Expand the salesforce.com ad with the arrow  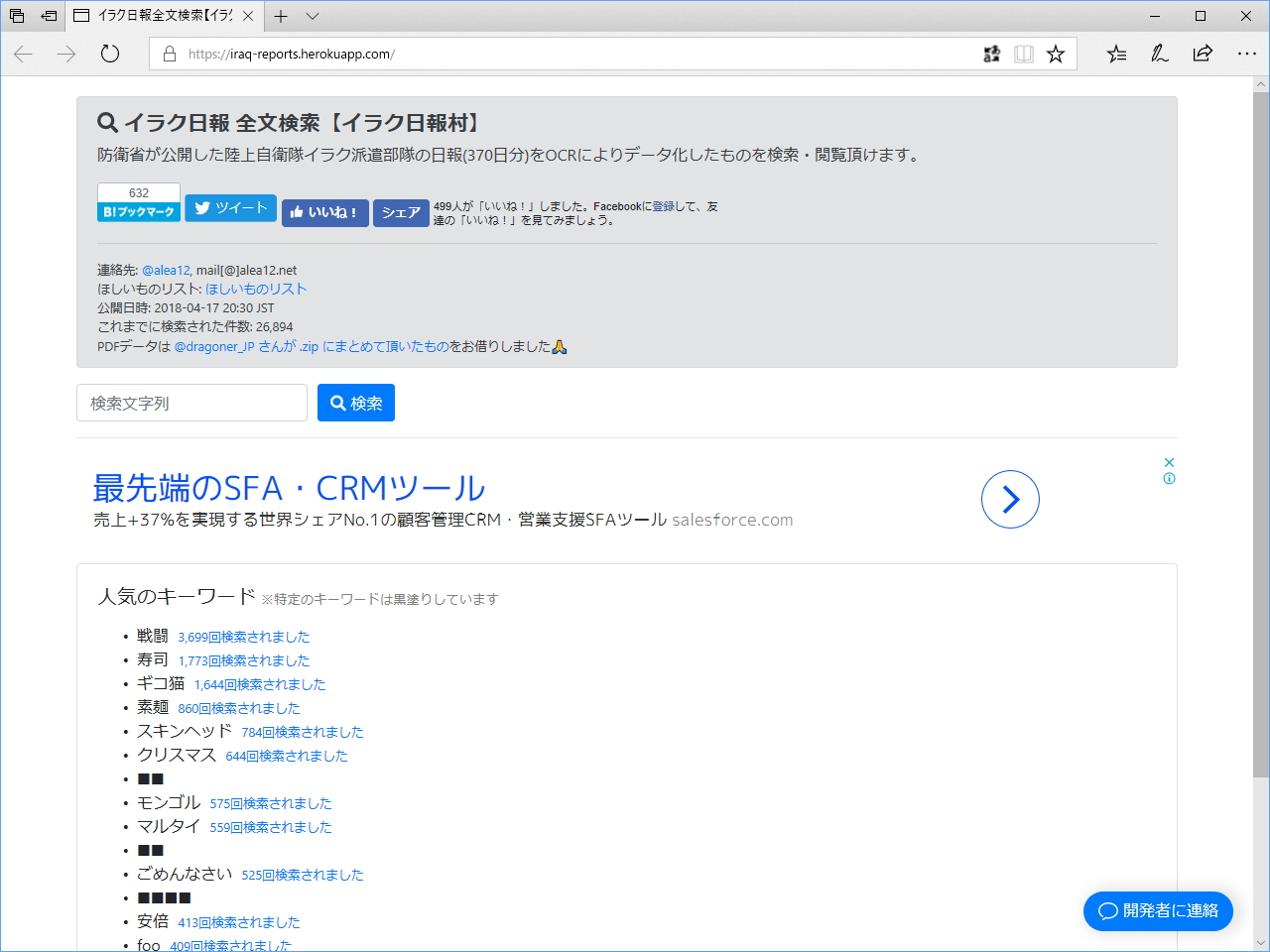click(x=1010, y=500)
